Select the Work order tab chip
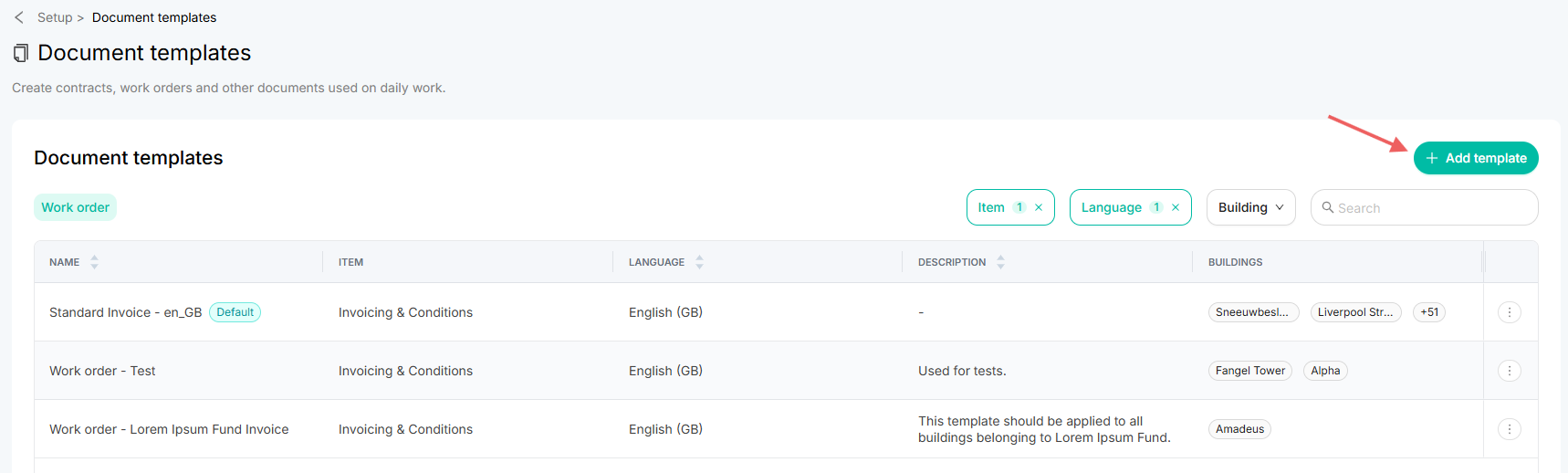 coord(75,207)
